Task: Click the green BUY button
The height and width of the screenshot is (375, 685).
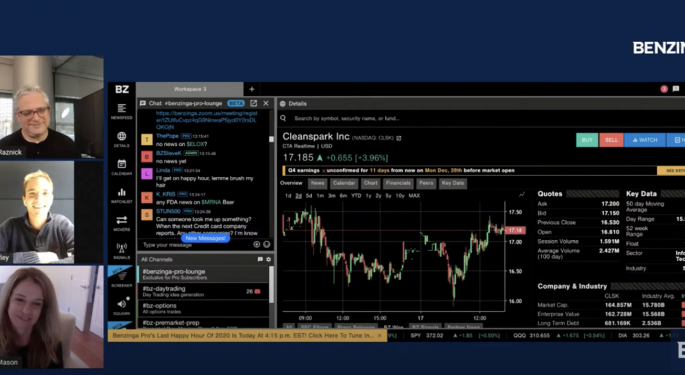Action: click(587, 140)
